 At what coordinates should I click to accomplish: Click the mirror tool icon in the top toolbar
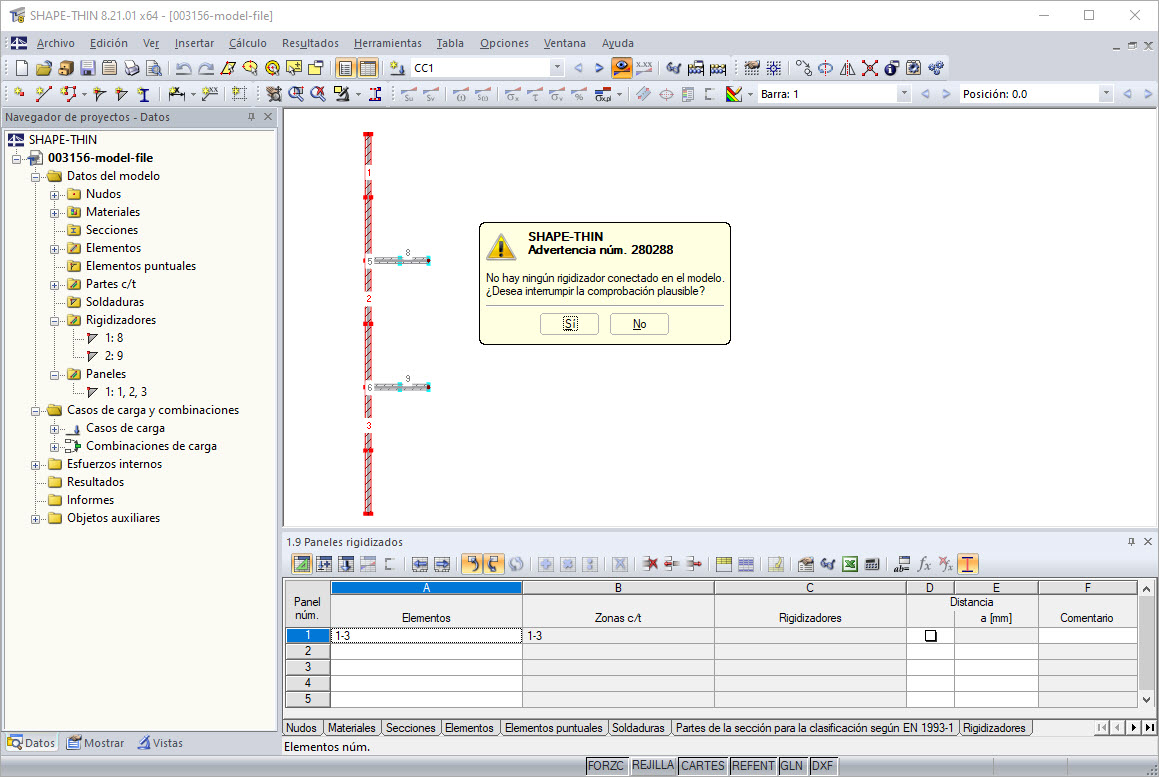tap(847, 68)
